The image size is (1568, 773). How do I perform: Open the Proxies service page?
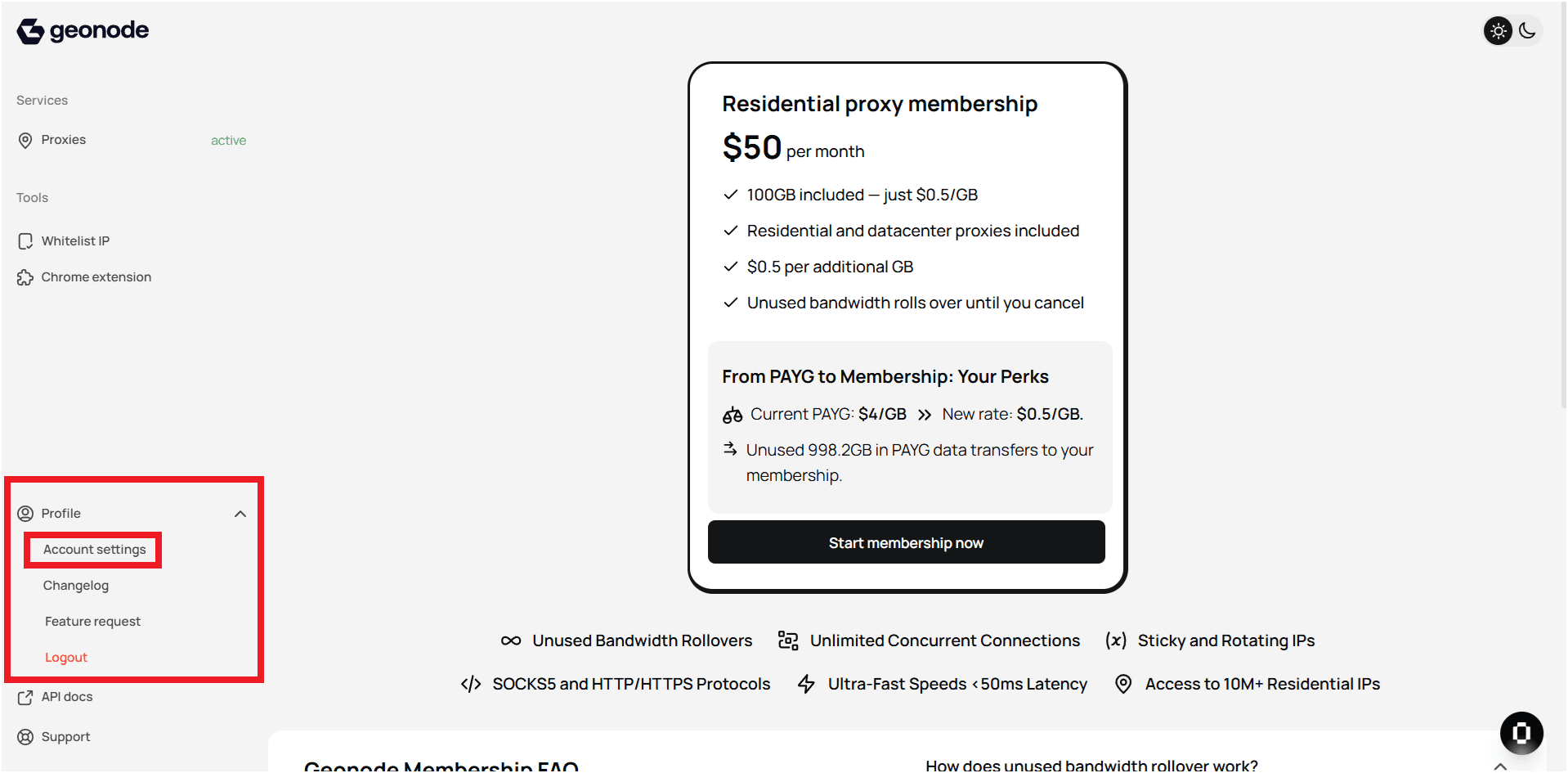(x=64, y=140)
